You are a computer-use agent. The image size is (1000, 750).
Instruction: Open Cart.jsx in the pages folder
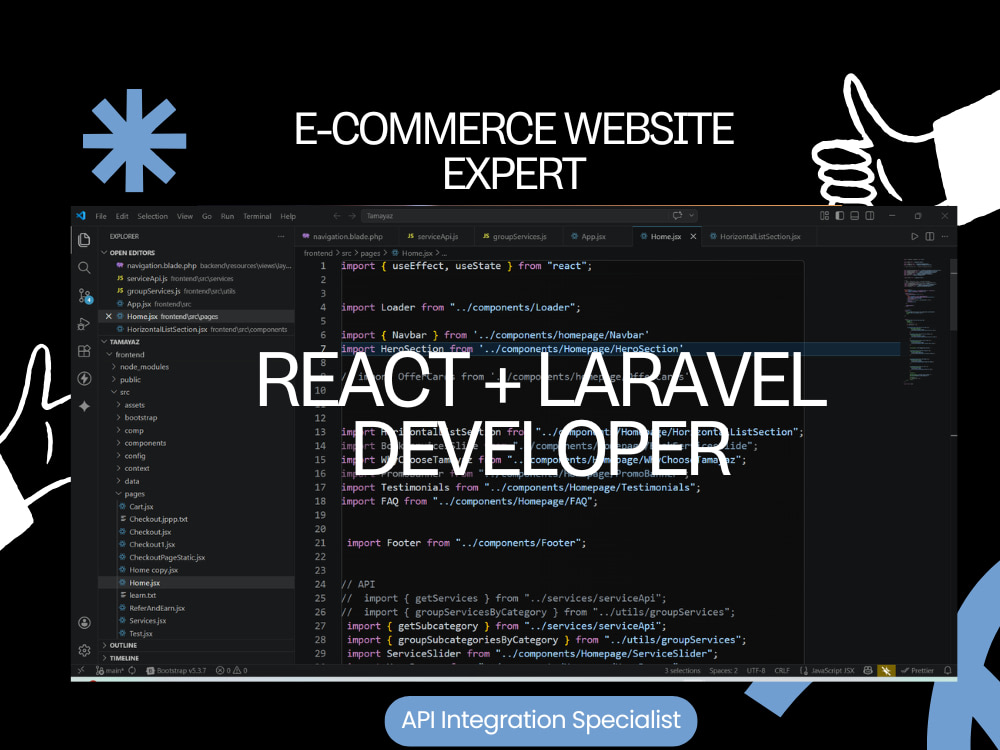141,506
